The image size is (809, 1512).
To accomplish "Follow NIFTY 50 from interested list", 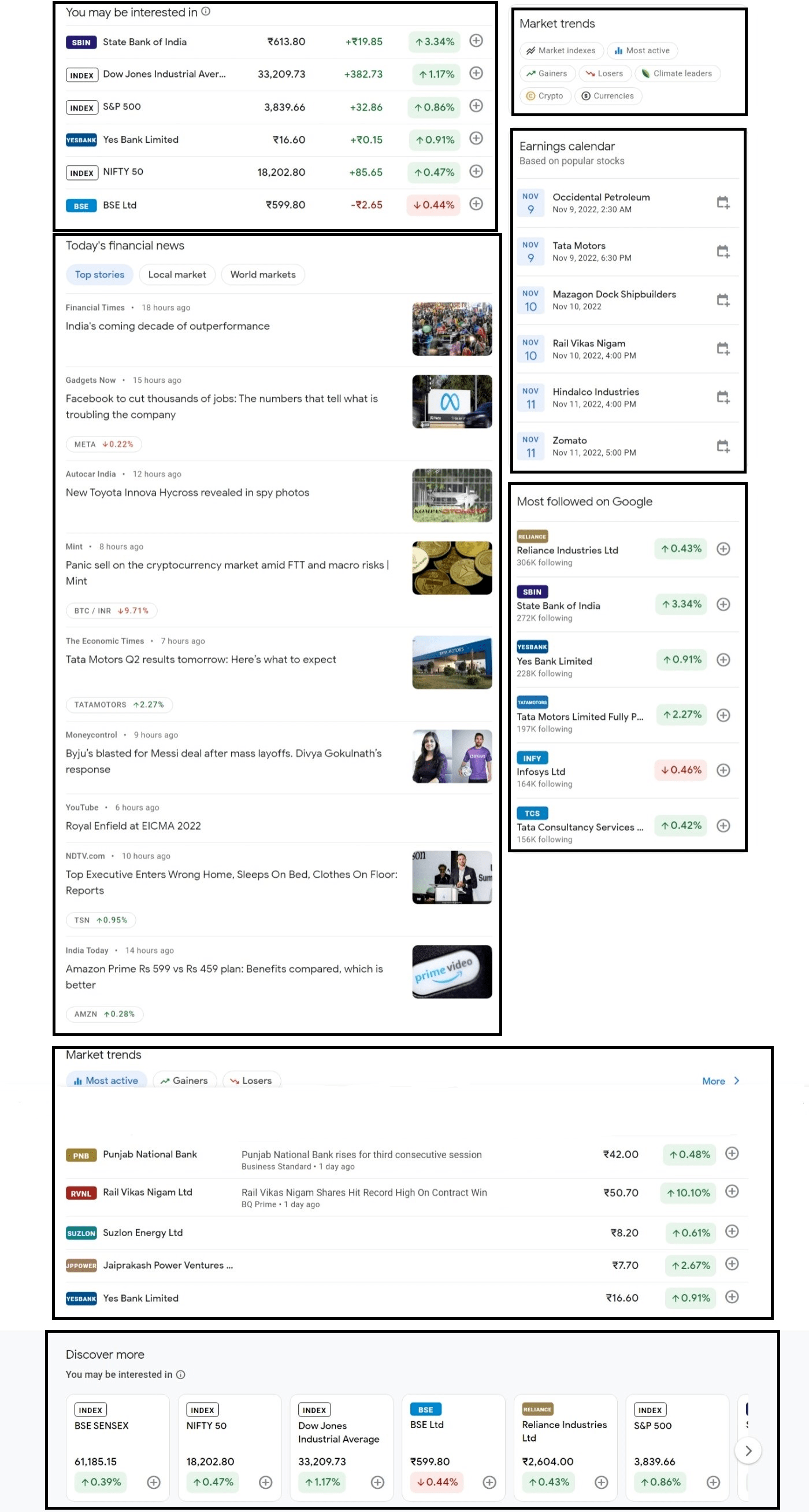I will (476, 171).
